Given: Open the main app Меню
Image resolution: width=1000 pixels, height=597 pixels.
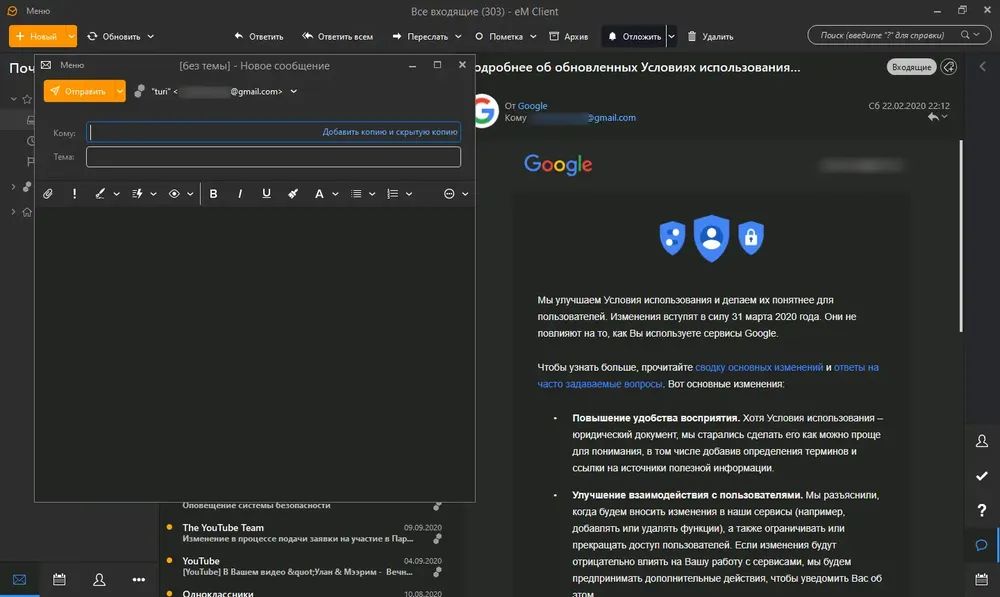Looking at the screenshot, I should tap(38, 11).
